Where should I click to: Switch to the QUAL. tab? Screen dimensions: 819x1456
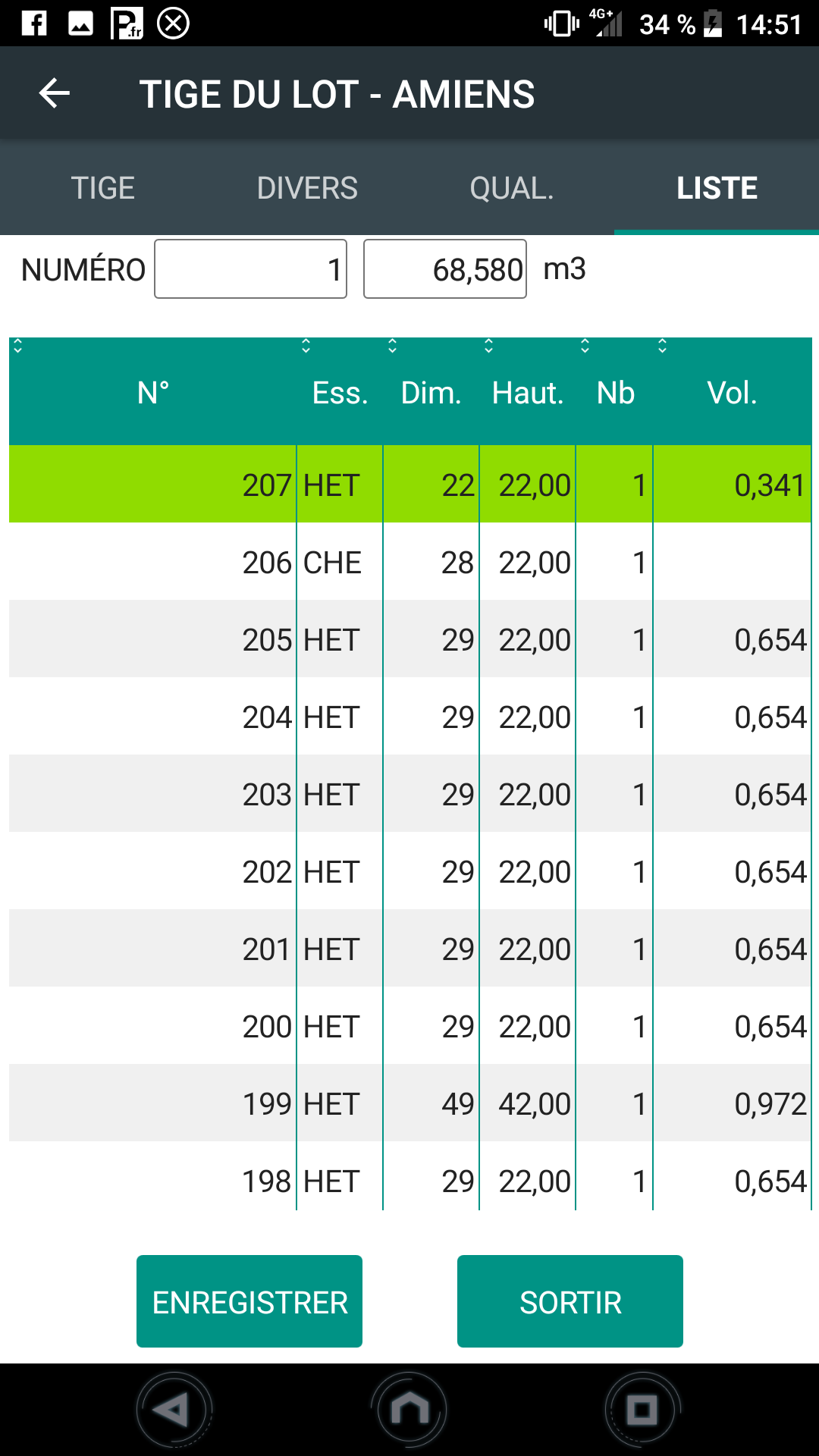pos(512,187)
